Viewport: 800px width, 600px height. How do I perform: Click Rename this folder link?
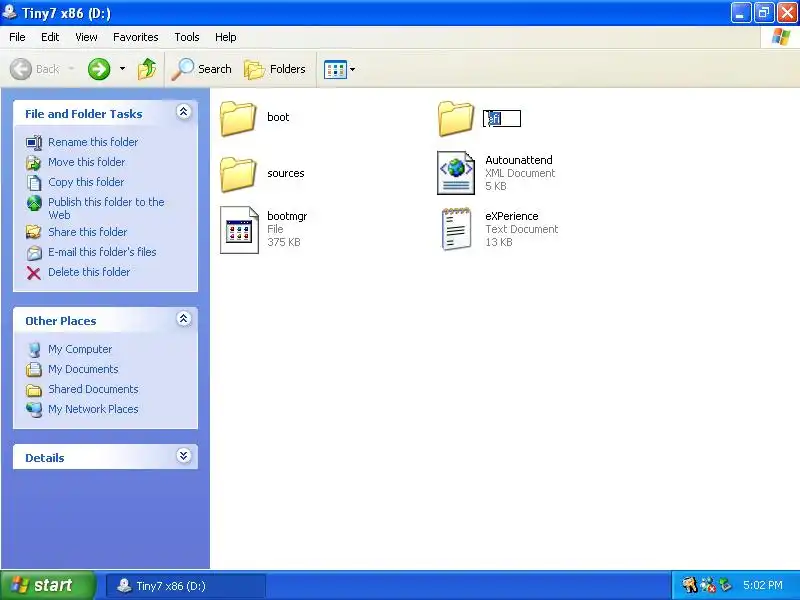coord(93,142)
